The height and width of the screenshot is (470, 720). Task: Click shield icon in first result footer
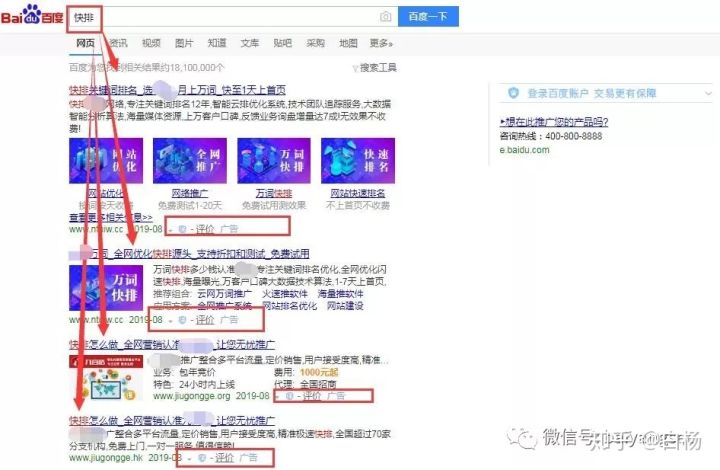(x=181, y=228)
